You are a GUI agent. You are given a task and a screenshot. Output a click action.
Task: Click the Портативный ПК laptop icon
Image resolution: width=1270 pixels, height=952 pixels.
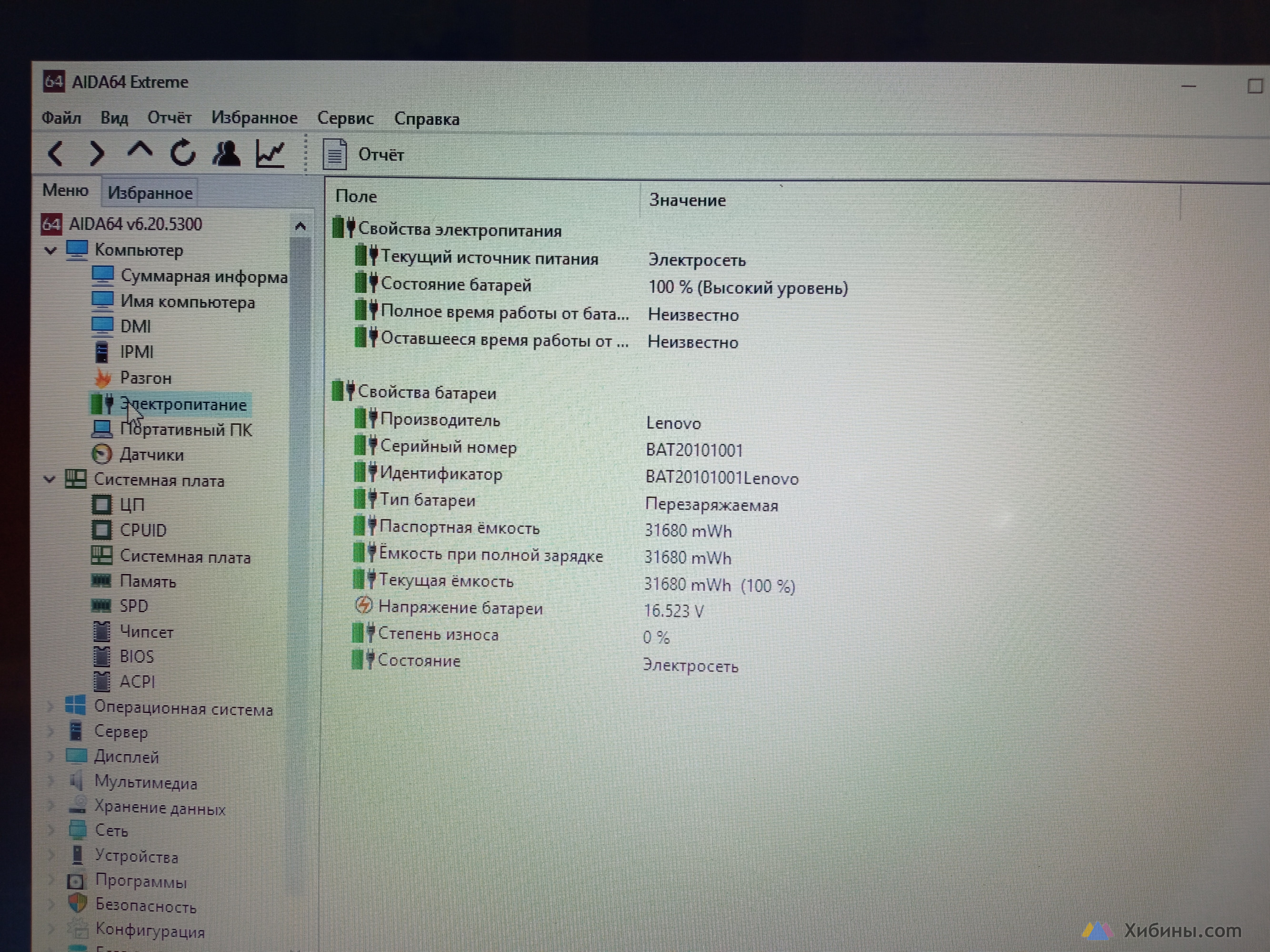click(x=103, y=429)
